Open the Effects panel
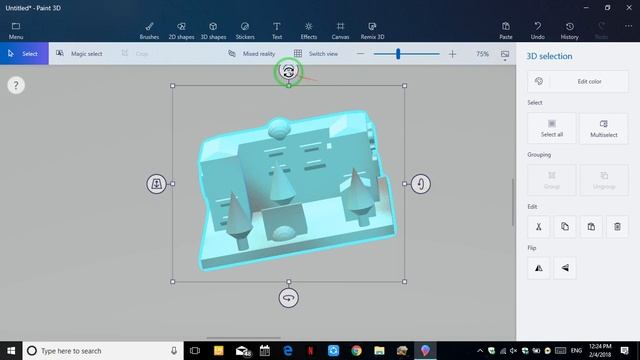Image resolution: width=640 pixels, height=360 pixels. click(309, 31)
